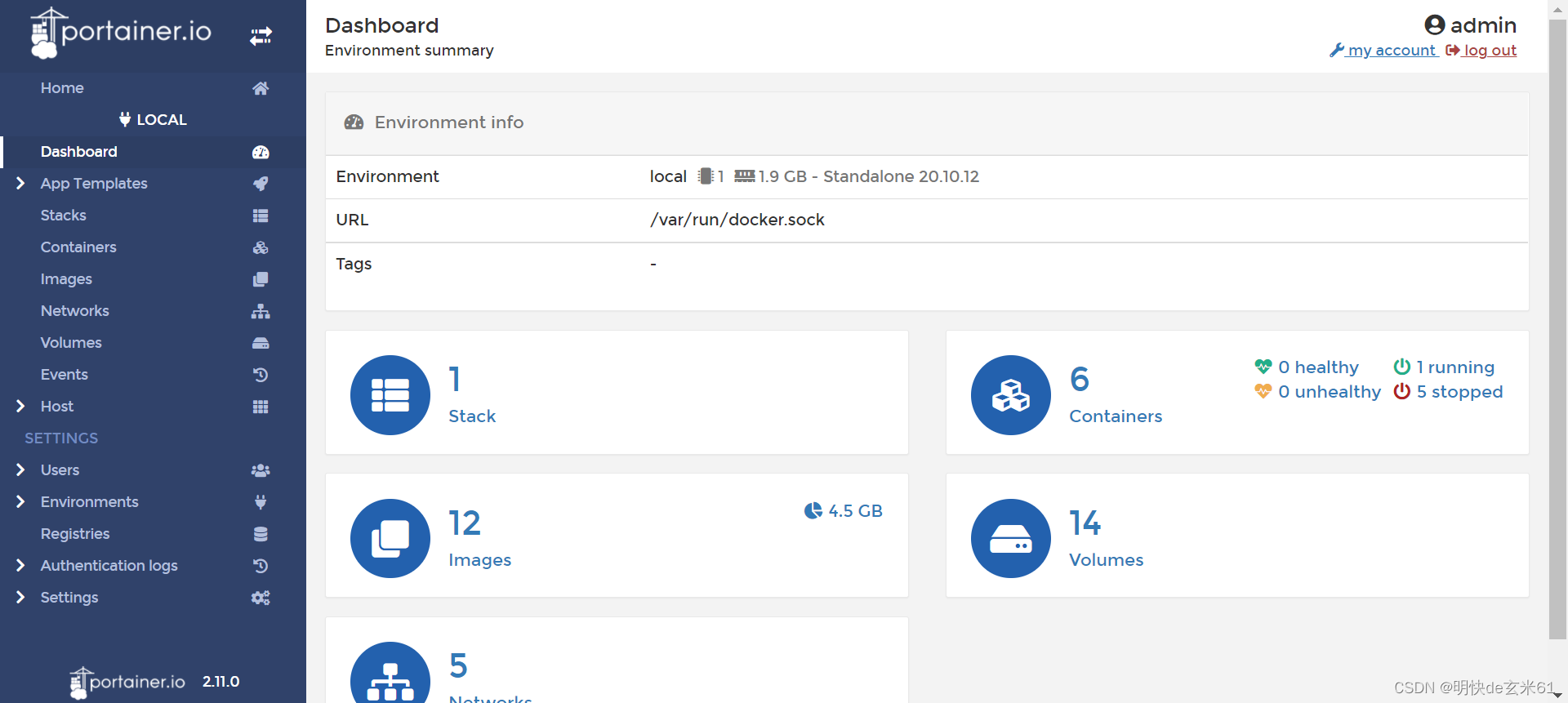This screenshot has width=1568, height=703.
Task: Click the Host grid icon
Action: point(261,407)
